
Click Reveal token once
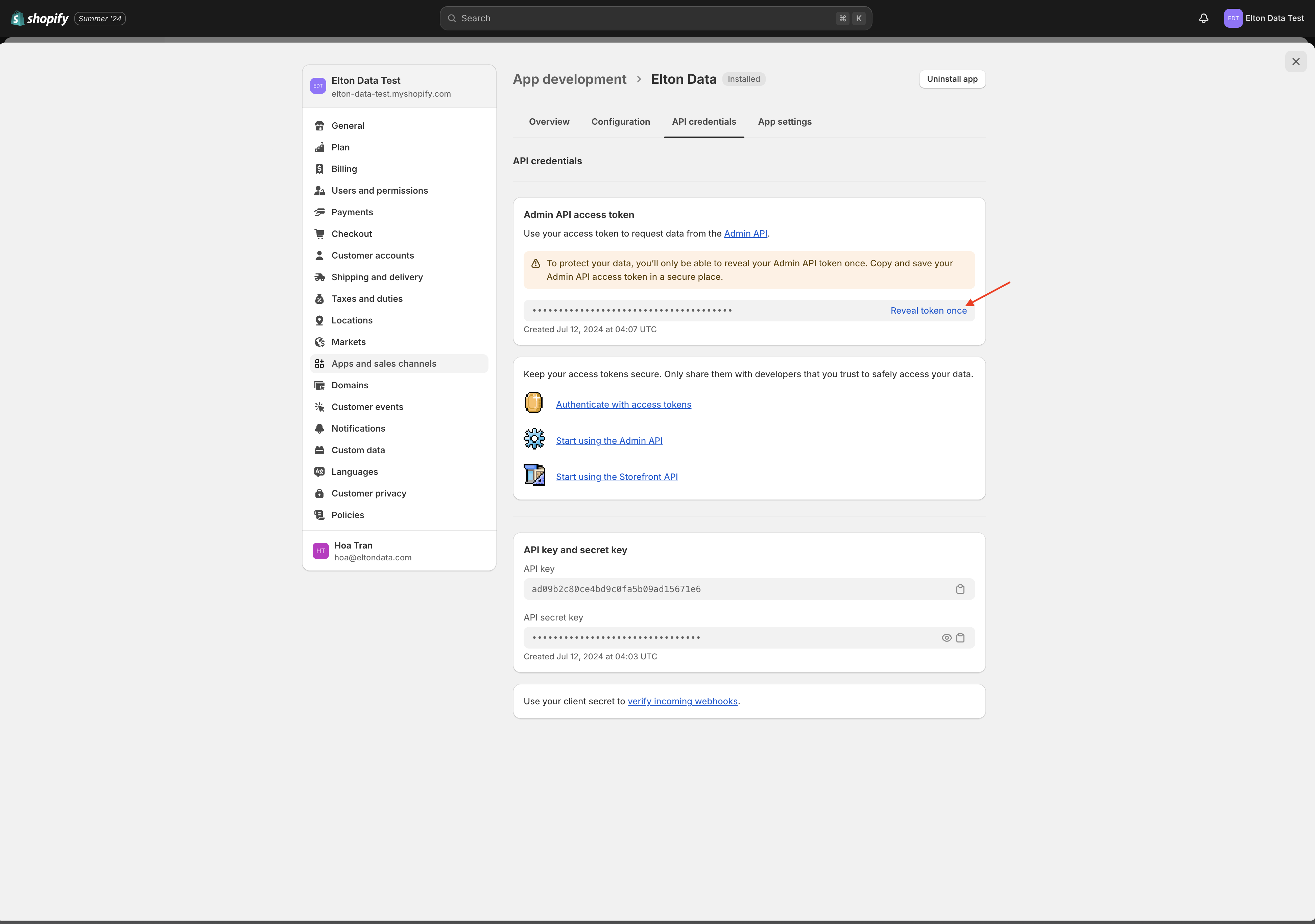tap(928, 310)
